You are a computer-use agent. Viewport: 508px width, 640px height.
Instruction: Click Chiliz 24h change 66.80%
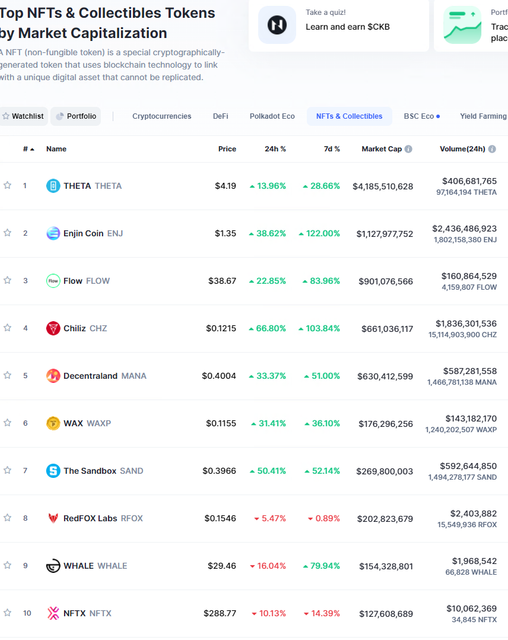267,328
